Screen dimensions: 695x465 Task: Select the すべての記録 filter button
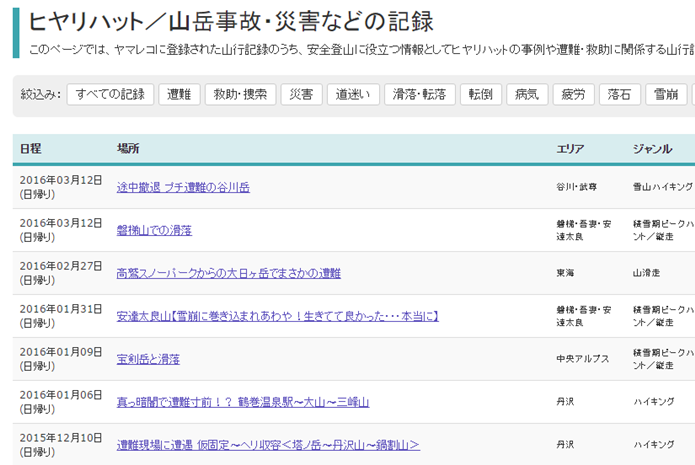tap(110, 95)
